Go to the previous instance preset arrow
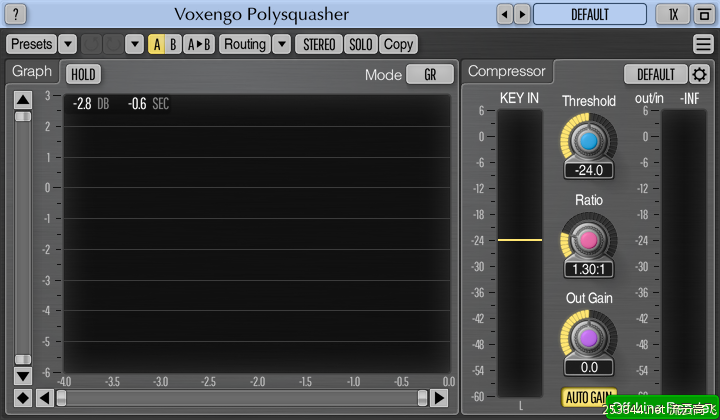Image resolution: width=720 pixels, height=420 pixels. pos(505,14)
